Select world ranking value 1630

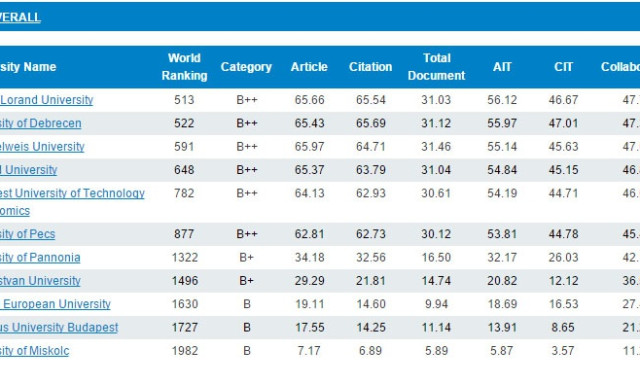184,304
